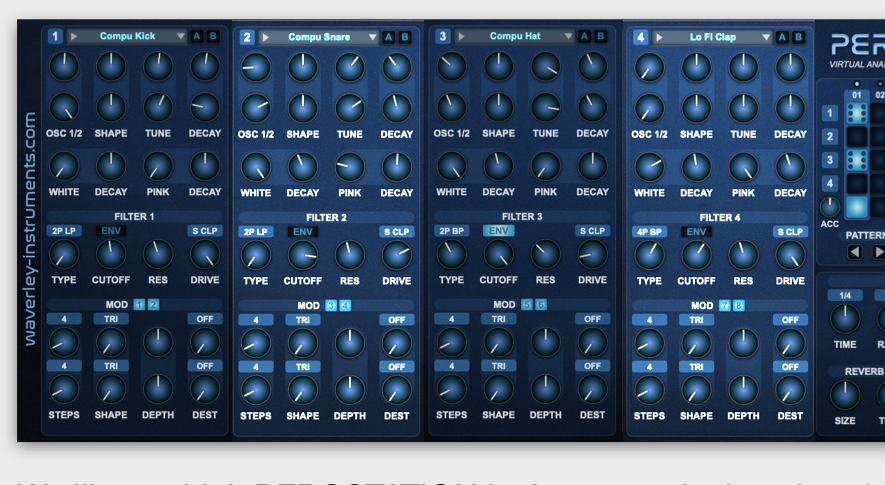Play preview of Compu Kick preset
The width and height of the screenshot is (885, 485).
click(x=73, y=36)
